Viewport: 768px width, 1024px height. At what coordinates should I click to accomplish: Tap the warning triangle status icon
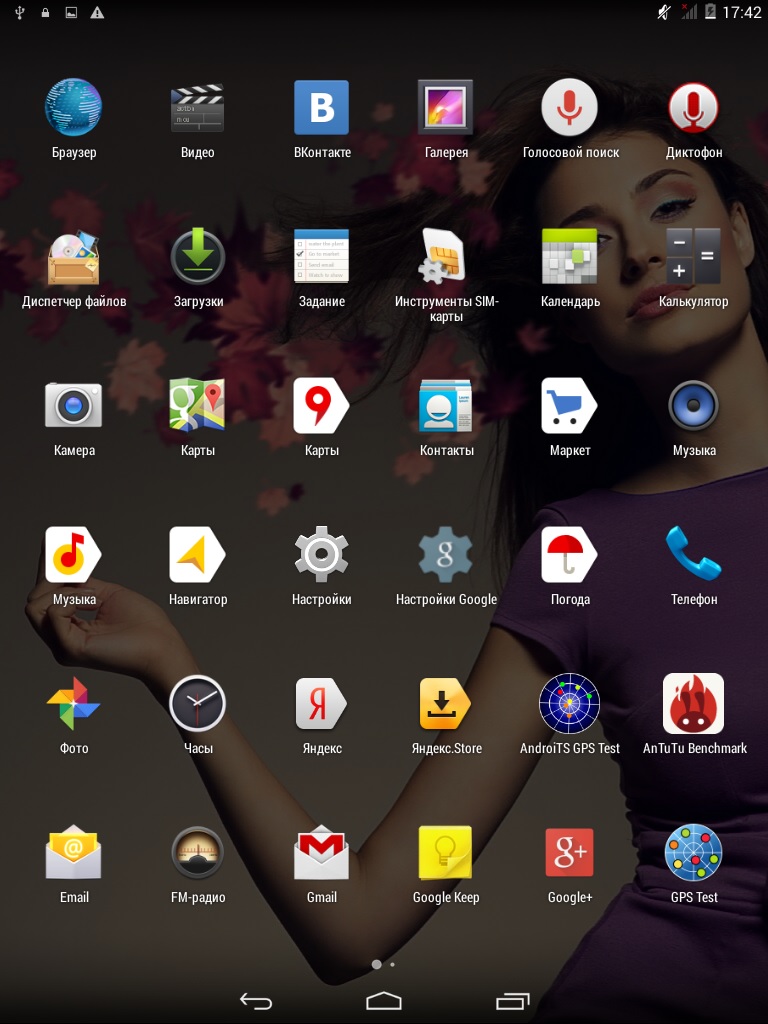[x=97, y=12]
